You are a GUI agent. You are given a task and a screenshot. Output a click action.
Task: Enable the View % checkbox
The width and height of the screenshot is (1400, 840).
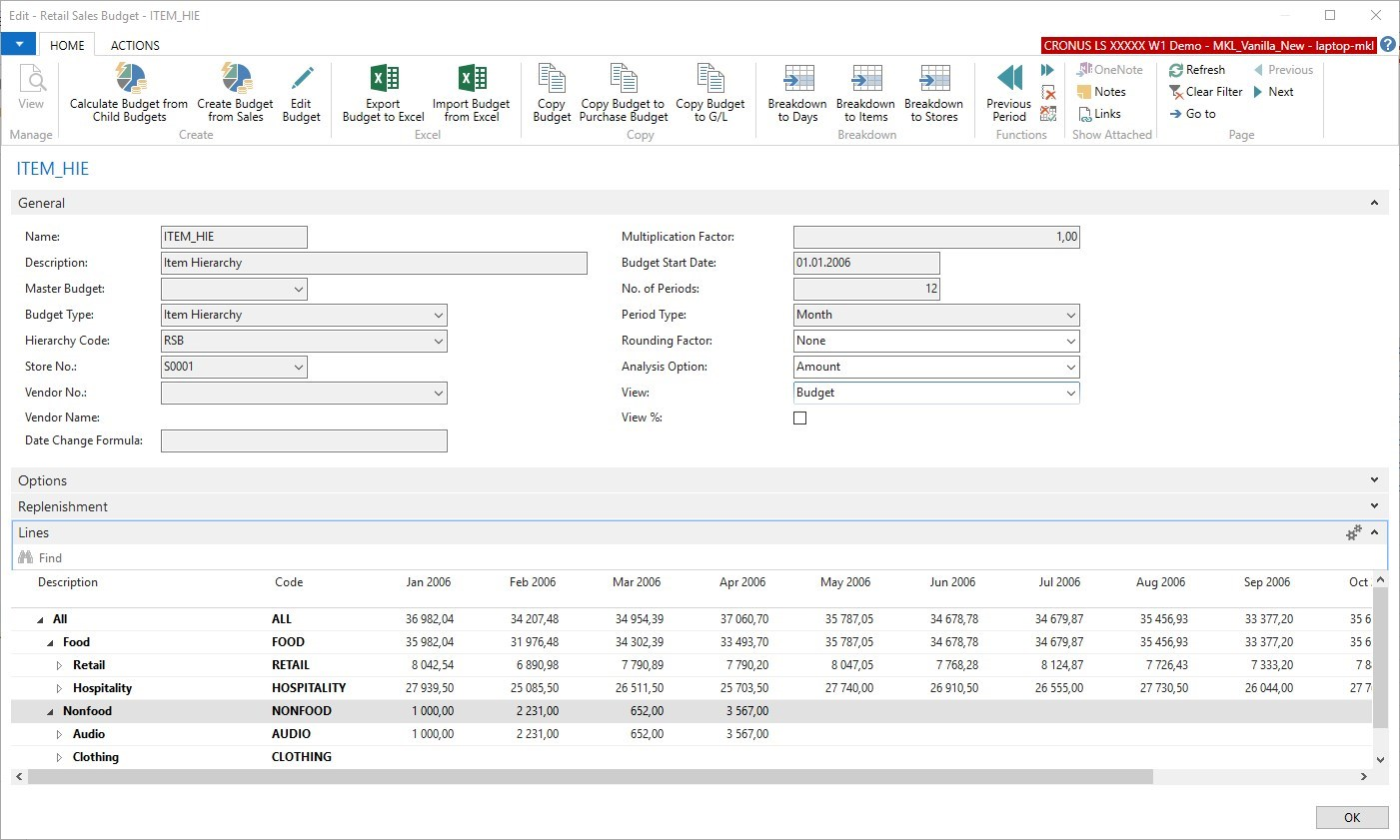(x=799, y=419)
